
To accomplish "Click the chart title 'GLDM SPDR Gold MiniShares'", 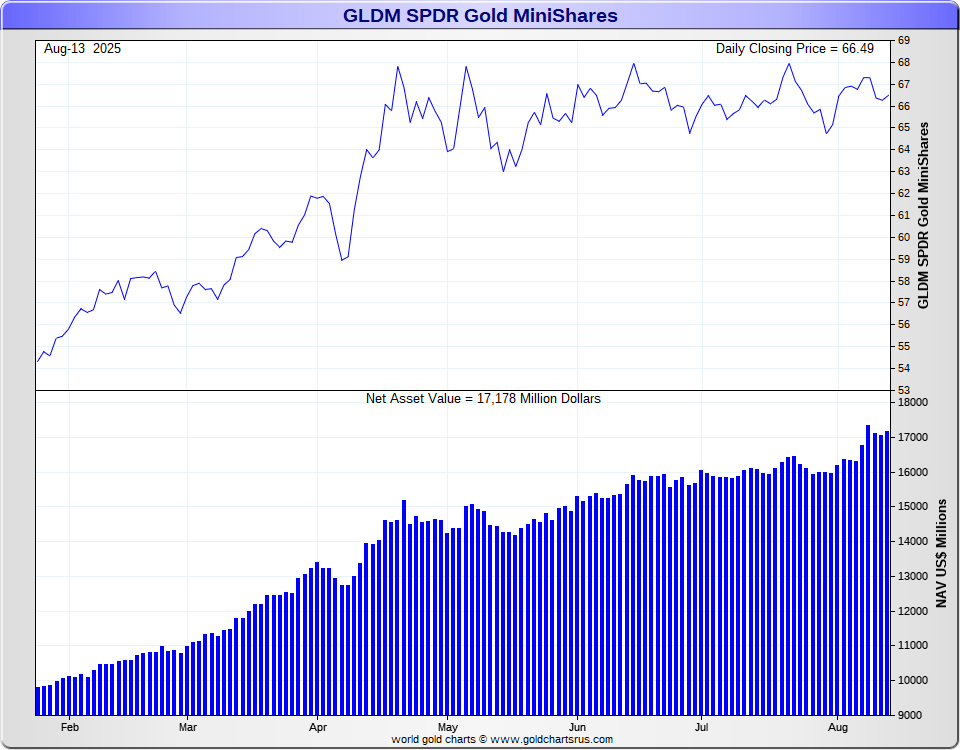I will (480, 15).
